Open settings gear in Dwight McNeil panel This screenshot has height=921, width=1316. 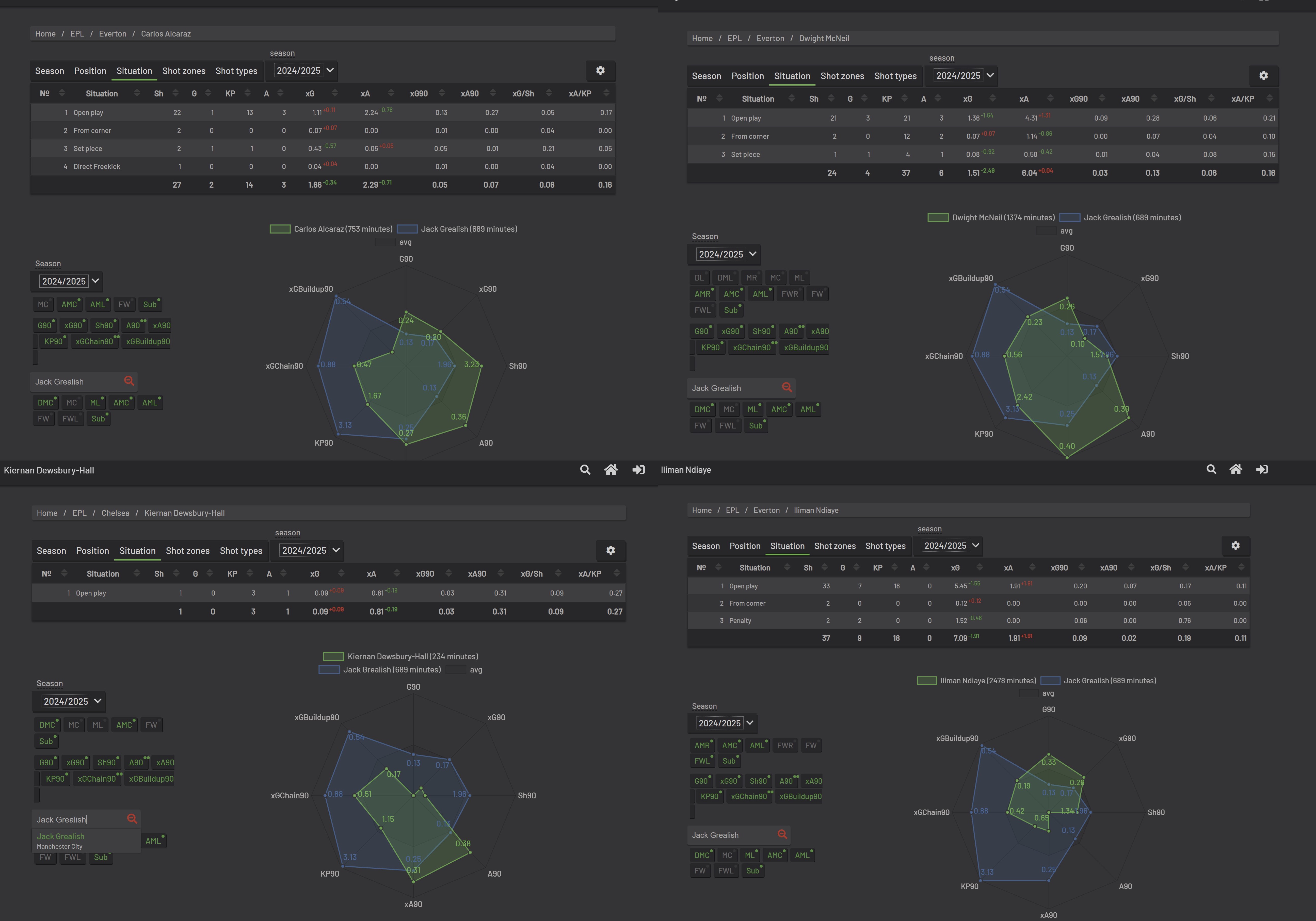pyautogui.click(x=1263, y=76)
